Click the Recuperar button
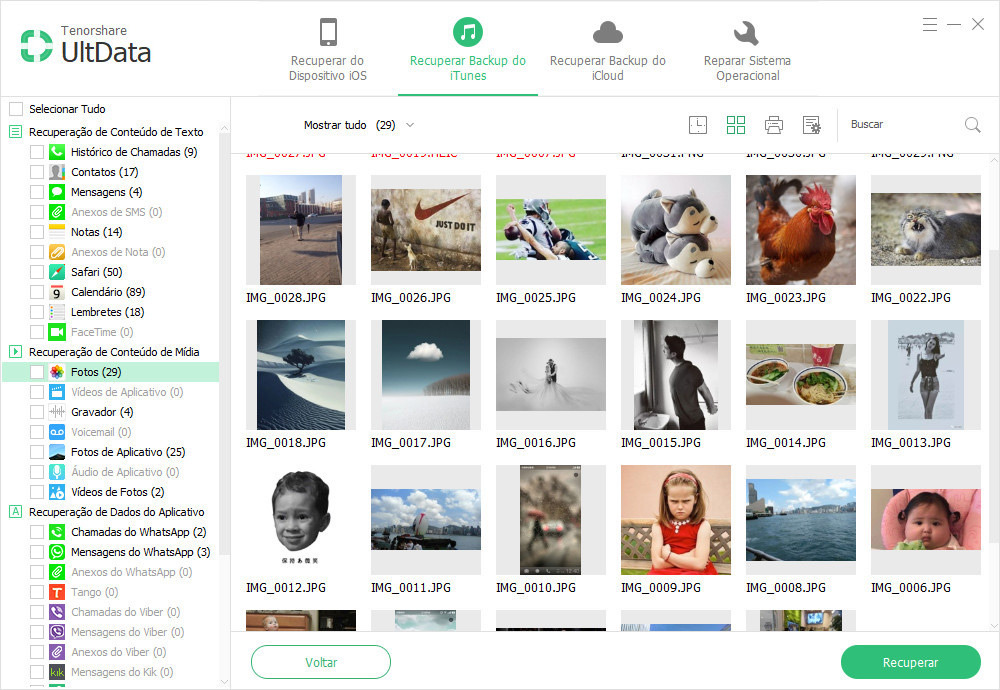 coord(910,662)
